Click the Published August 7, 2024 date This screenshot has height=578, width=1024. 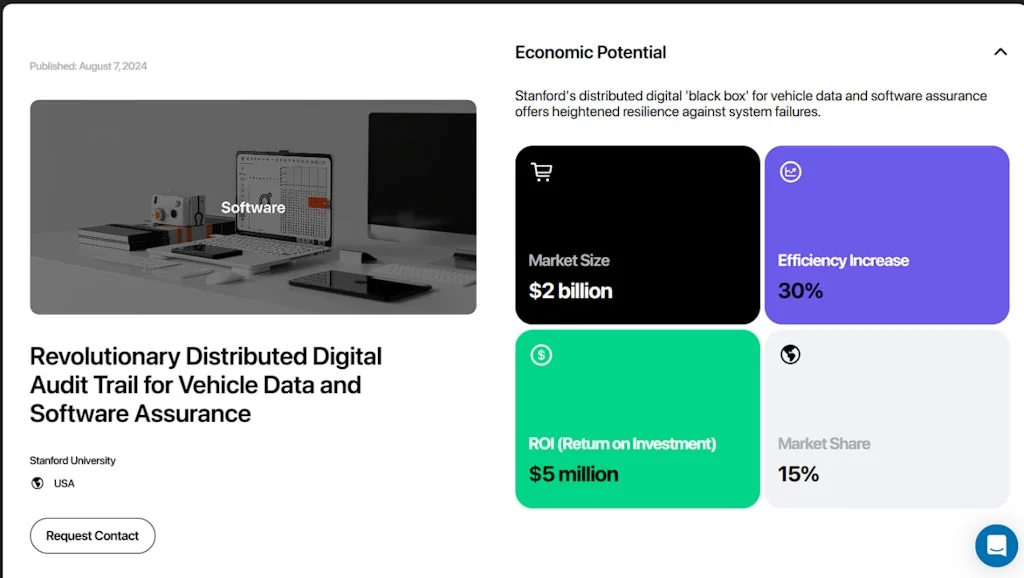pyautogui.click(x=88, y=66)
